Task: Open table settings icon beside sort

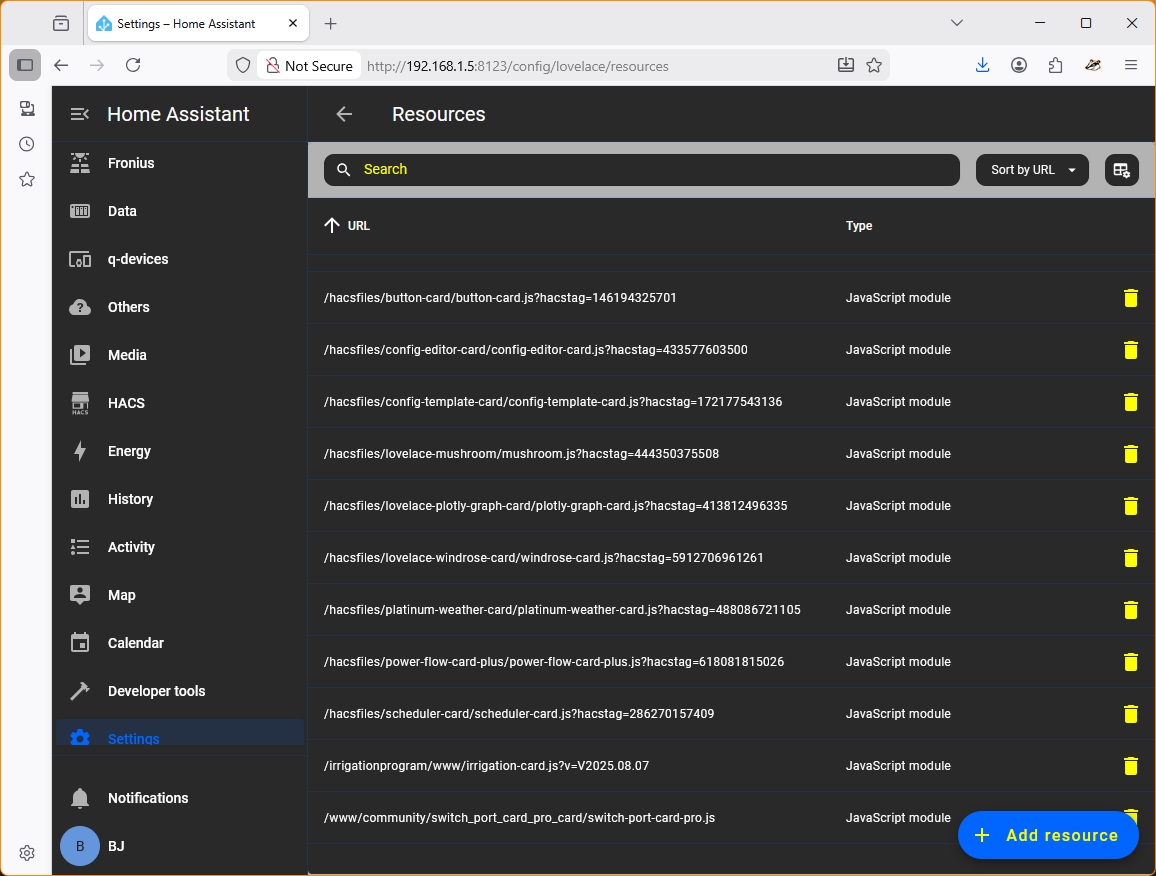Action: [1121, 170]
